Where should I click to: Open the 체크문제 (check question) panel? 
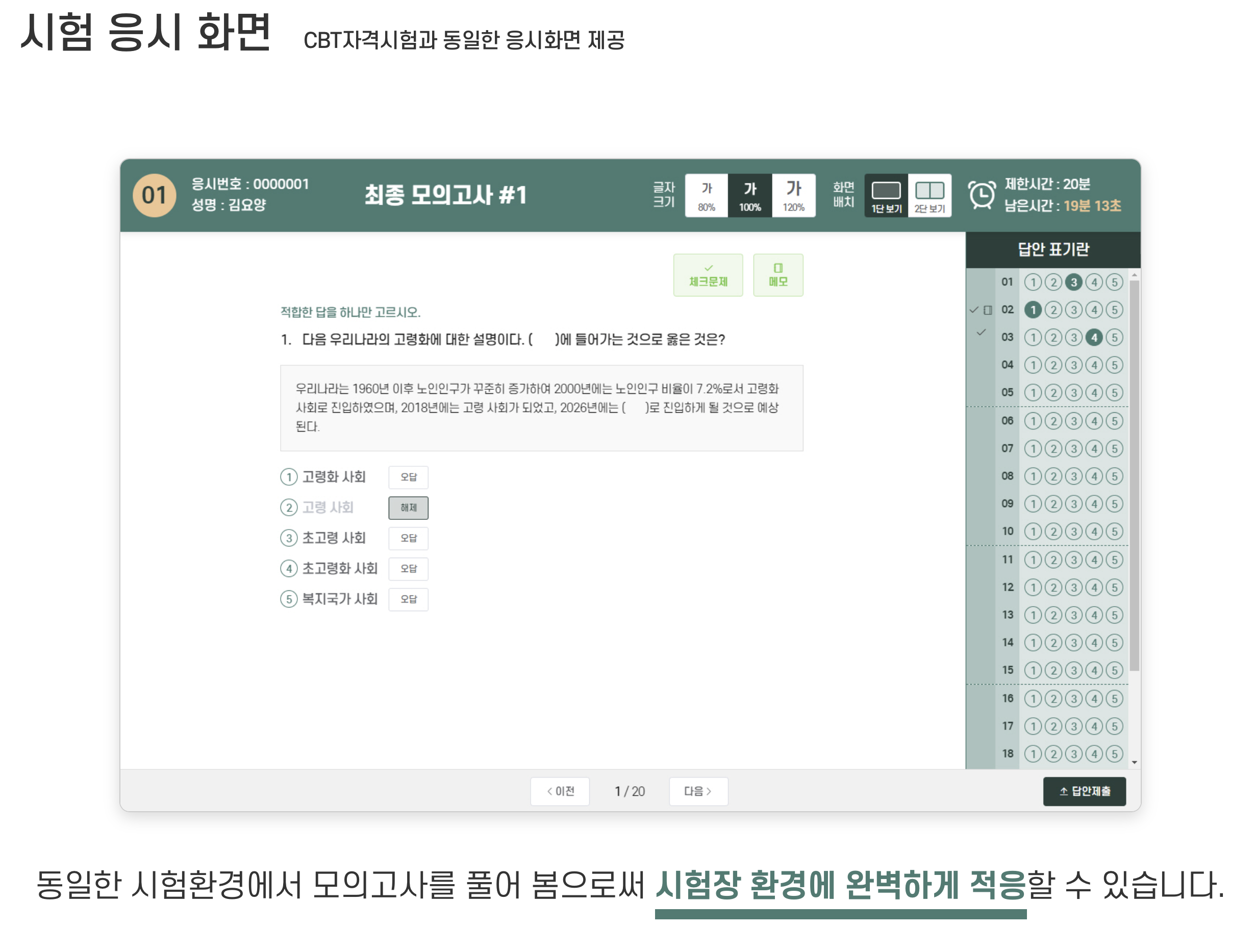point(708,275)
